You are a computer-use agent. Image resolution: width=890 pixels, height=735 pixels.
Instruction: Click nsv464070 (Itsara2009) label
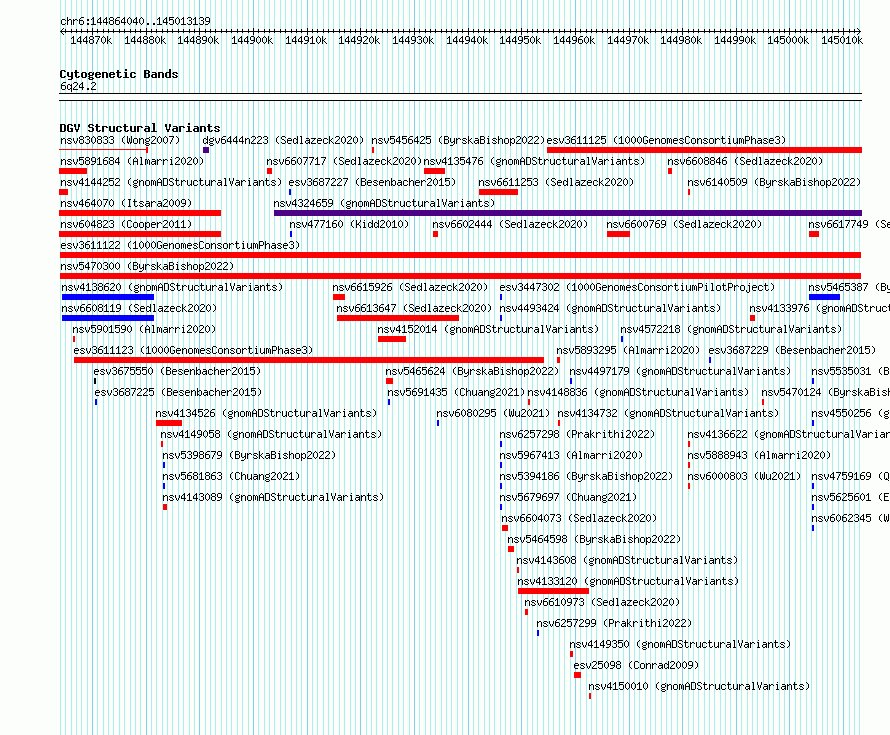pyautogui.click(x=126, y=203)
